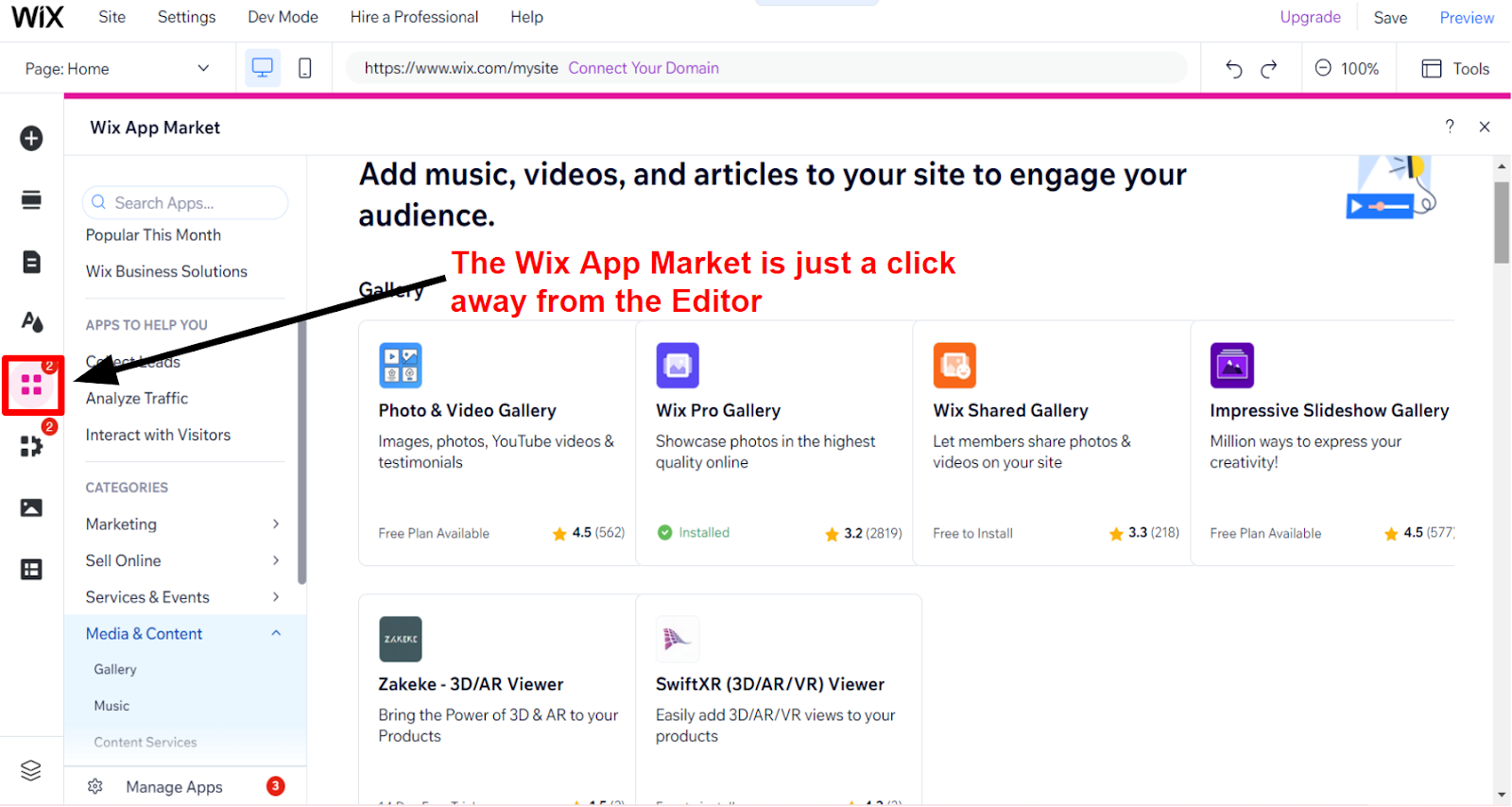Open the Photo & Video Gallery title

[x=467, y=411]
